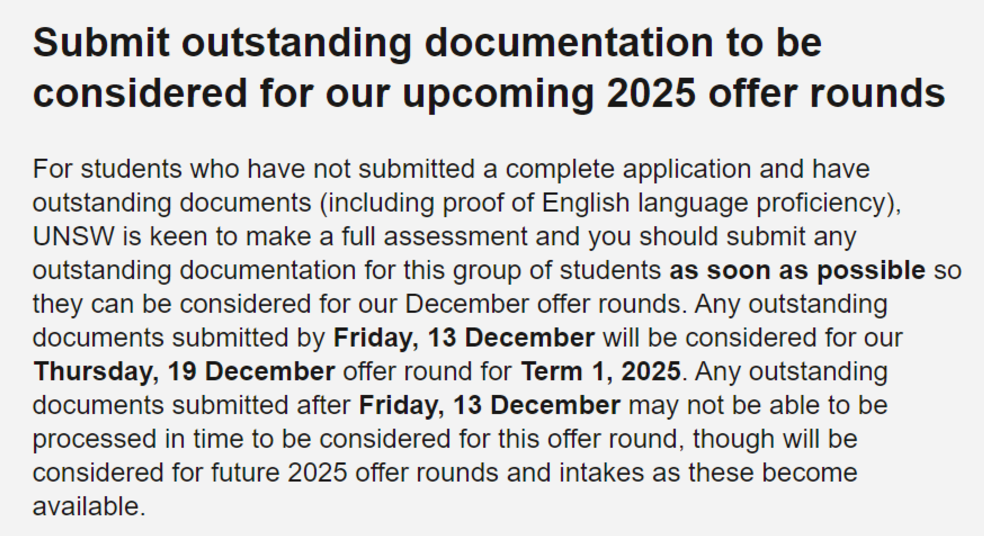Click the phrase "December offer rounds"
Screen dimensions: 984x536
(543, 304)
